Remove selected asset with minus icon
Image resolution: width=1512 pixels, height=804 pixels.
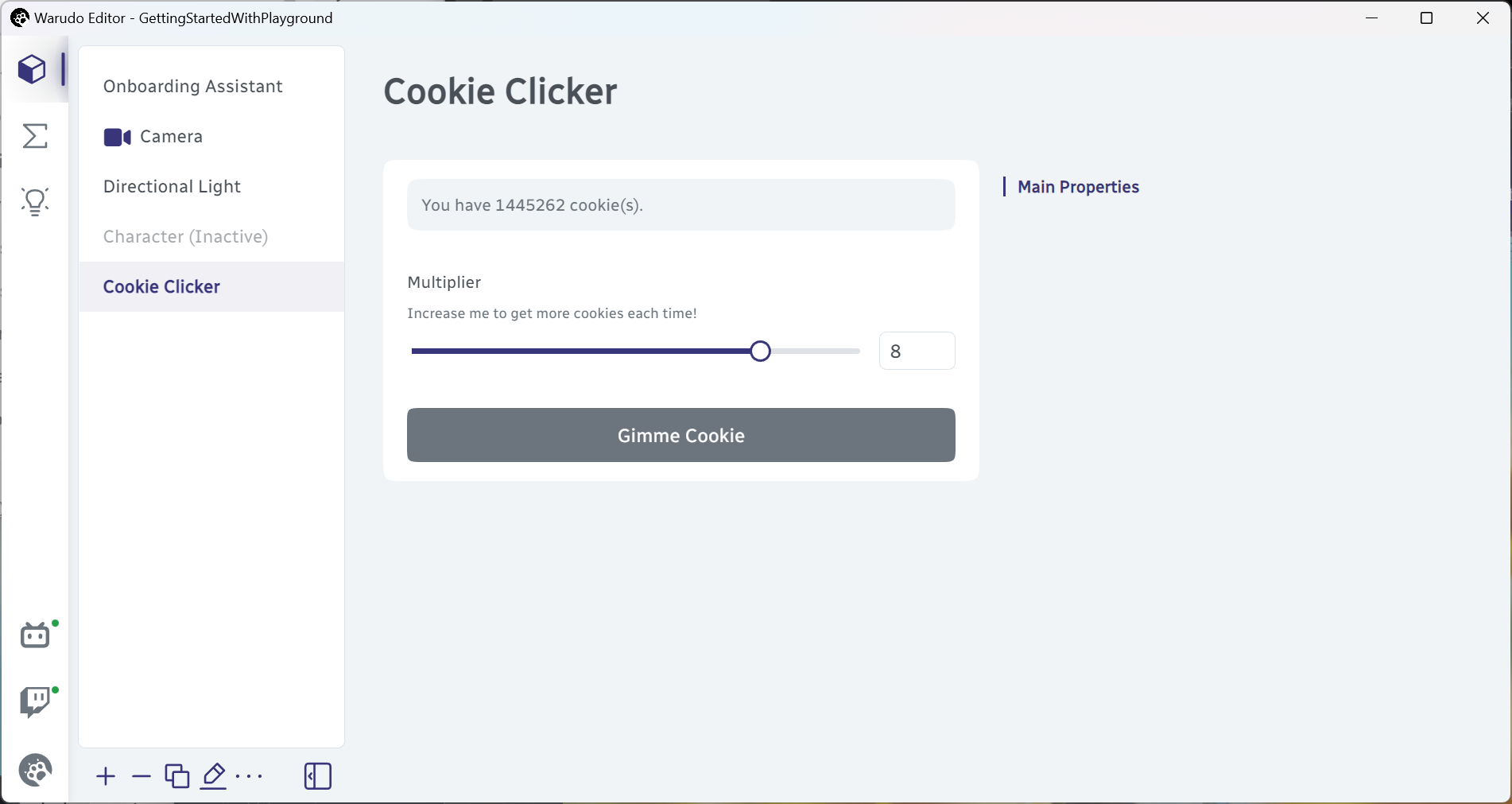142,776
